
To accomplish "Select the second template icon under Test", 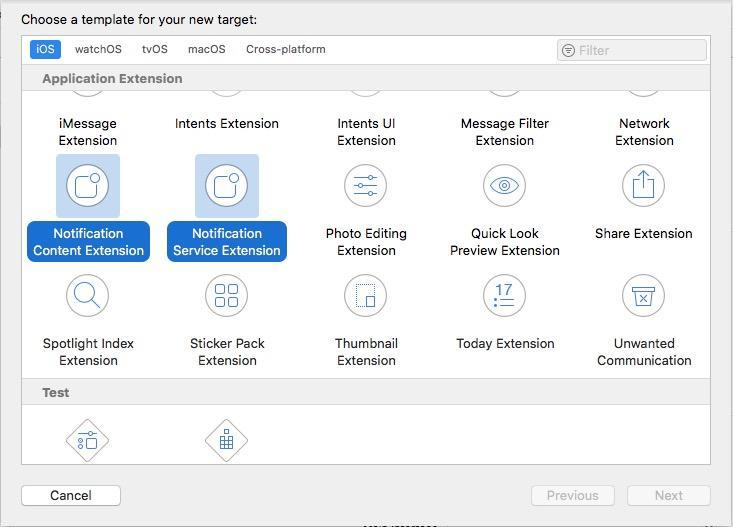I will pos(227,440).
